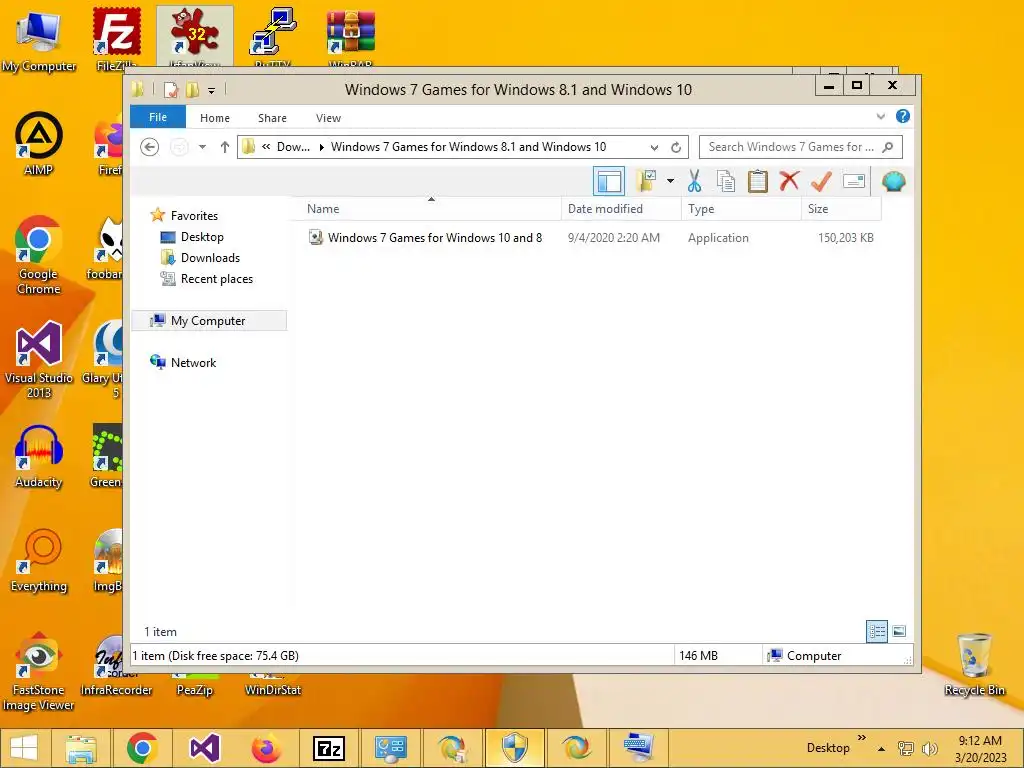Go back with the Back arrow
The height and width of the screenshot is (768, 1024).
[x=150, y=147]
